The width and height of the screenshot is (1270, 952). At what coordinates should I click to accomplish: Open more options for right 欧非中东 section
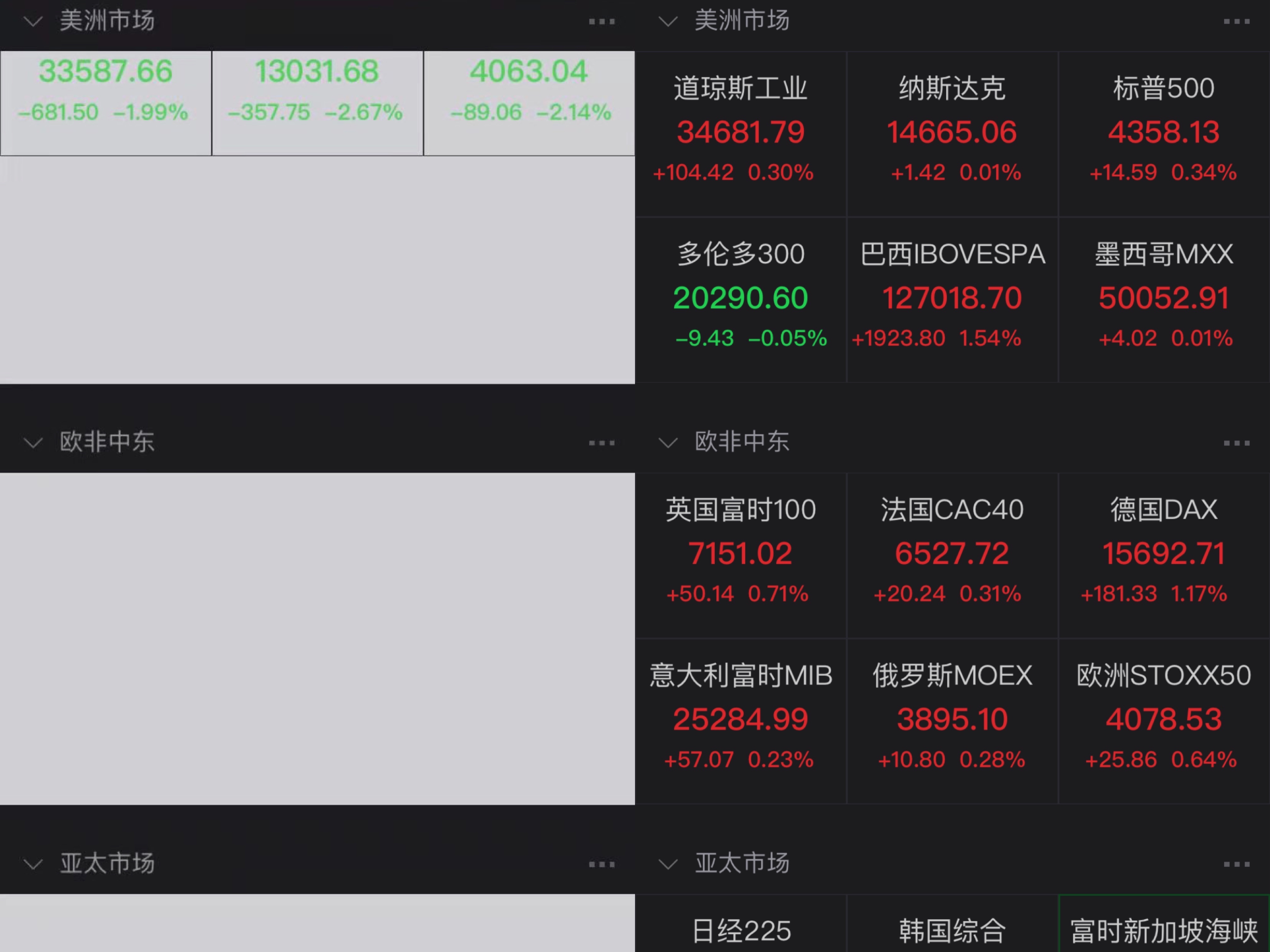click(1236, 443)
